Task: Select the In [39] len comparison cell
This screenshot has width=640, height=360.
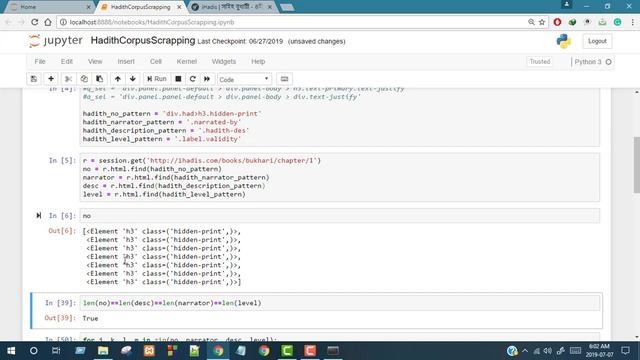Action: [340, 303]
